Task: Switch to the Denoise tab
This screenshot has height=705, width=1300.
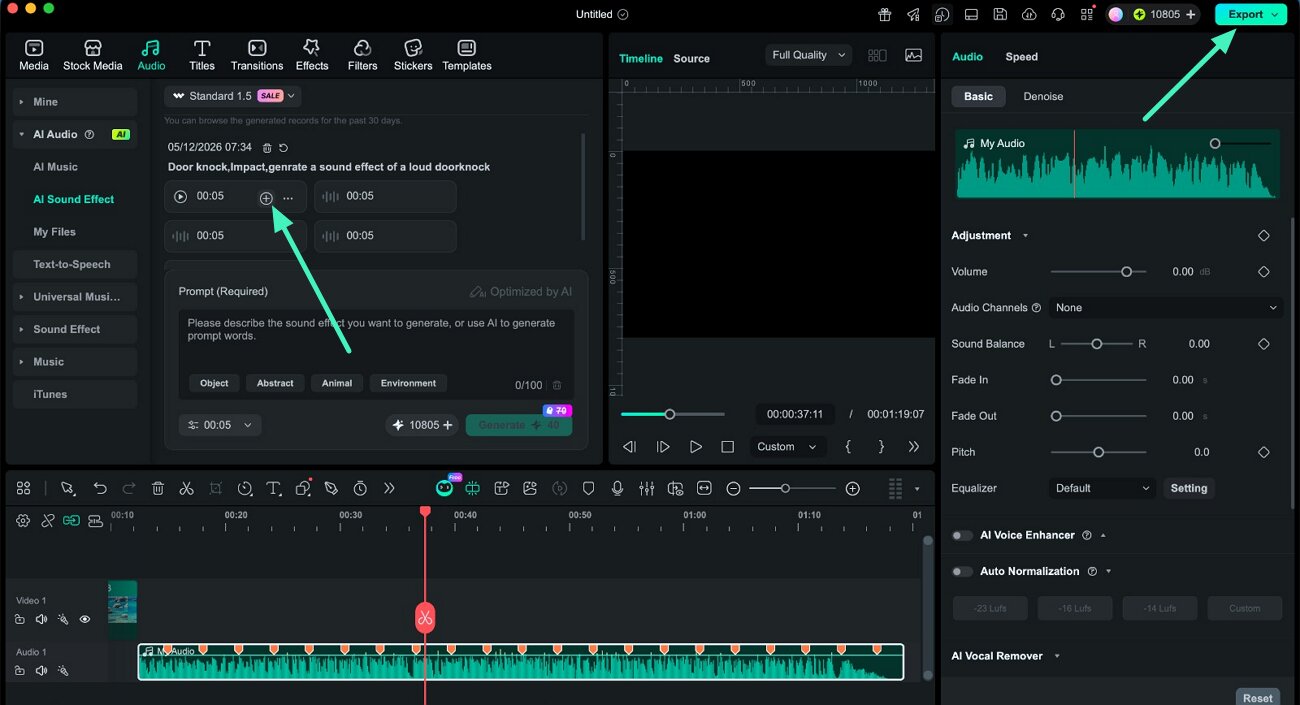Action: [1043, 96]
